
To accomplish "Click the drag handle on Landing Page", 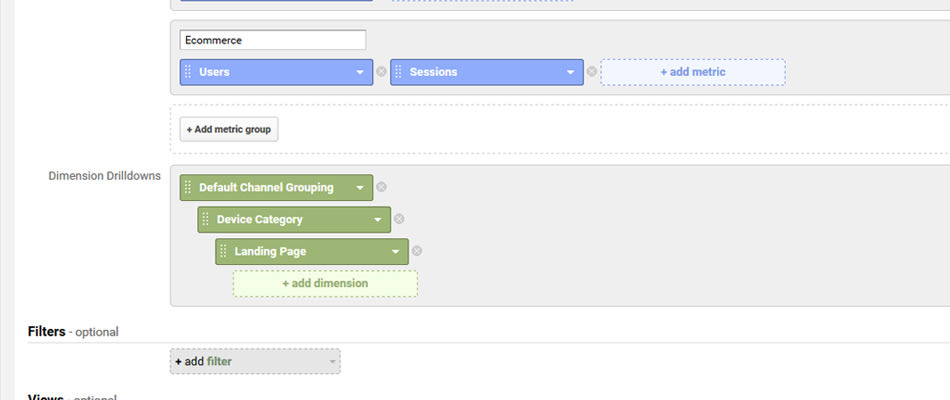I will tap(224, 251).
